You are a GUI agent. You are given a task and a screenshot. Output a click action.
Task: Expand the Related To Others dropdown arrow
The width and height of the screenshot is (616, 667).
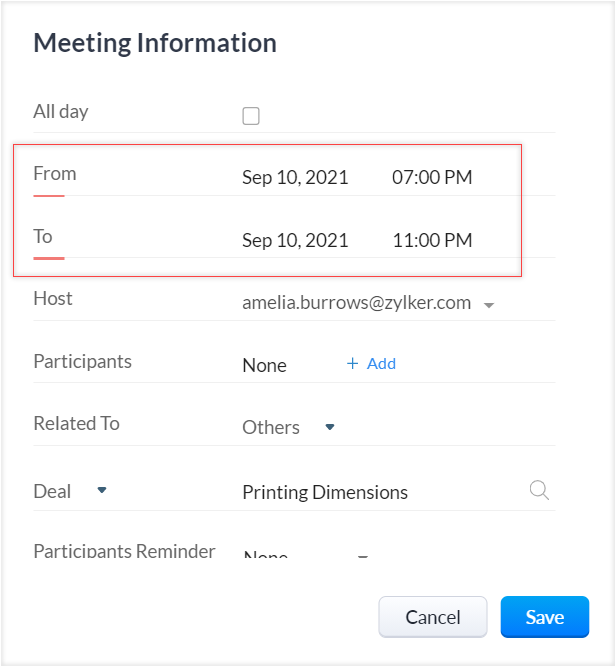click(330, 427)
